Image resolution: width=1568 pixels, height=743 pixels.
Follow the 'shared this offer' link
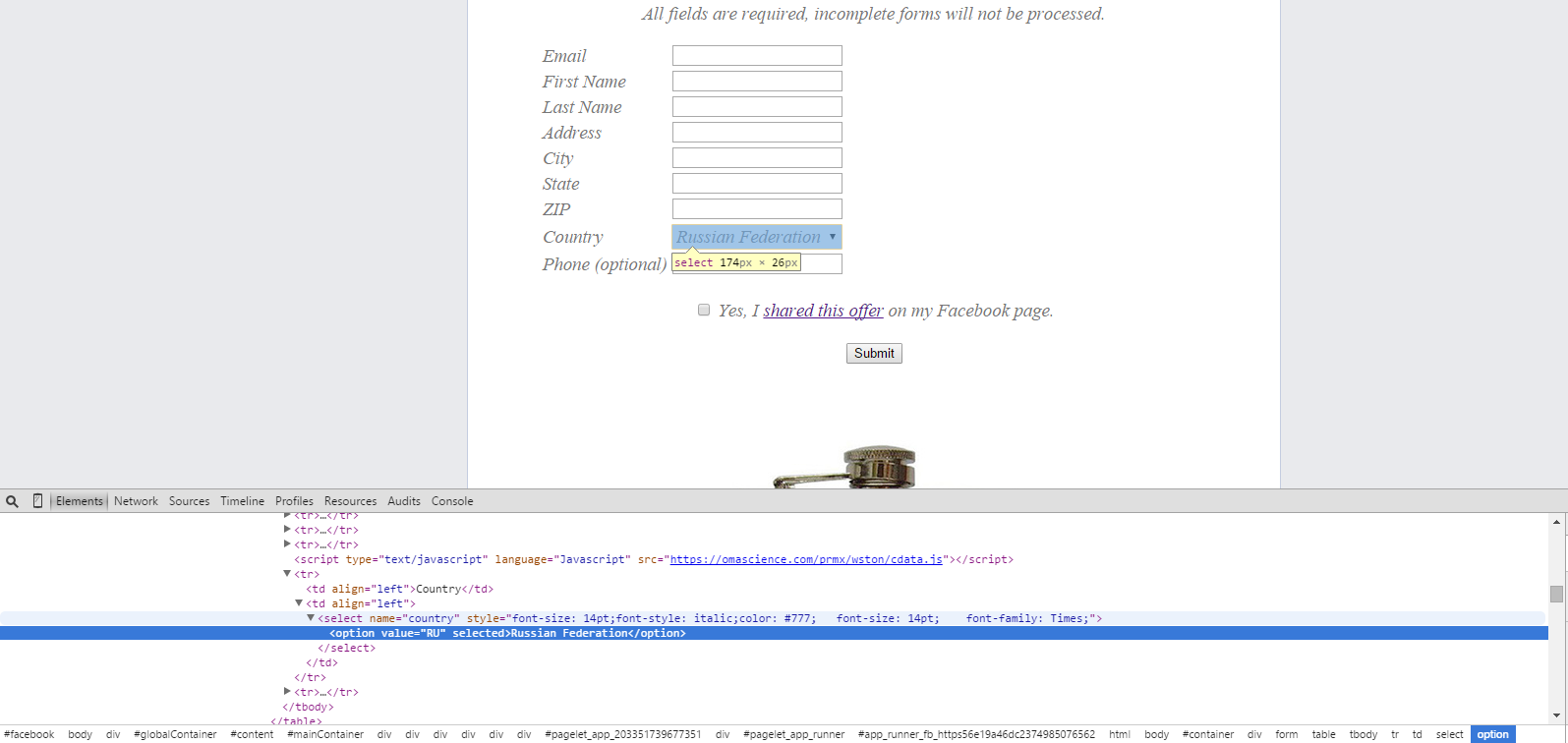[823, 311]
